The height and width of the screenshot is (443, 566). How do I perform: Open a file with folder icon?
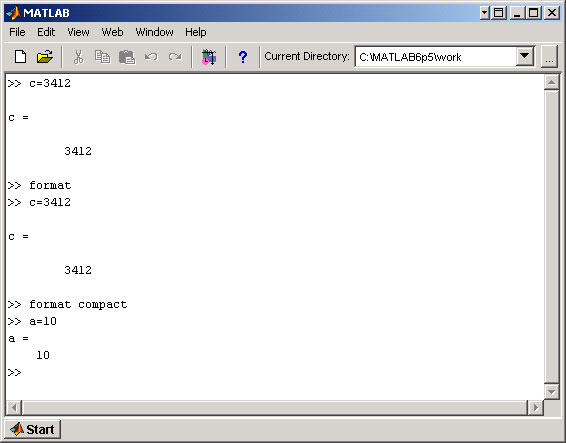45,57
